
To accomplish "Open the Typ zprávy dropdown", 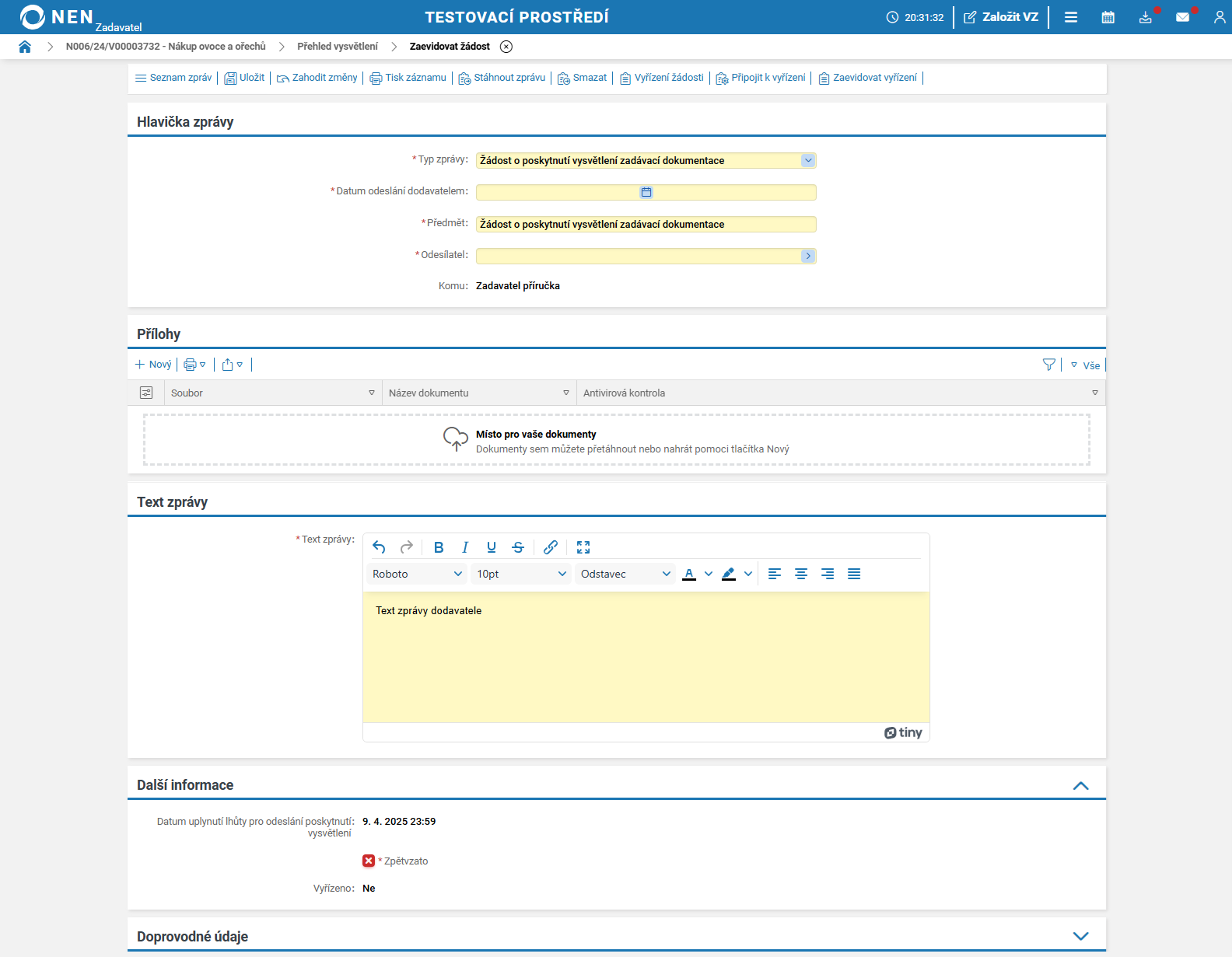I will coord(808,160).
